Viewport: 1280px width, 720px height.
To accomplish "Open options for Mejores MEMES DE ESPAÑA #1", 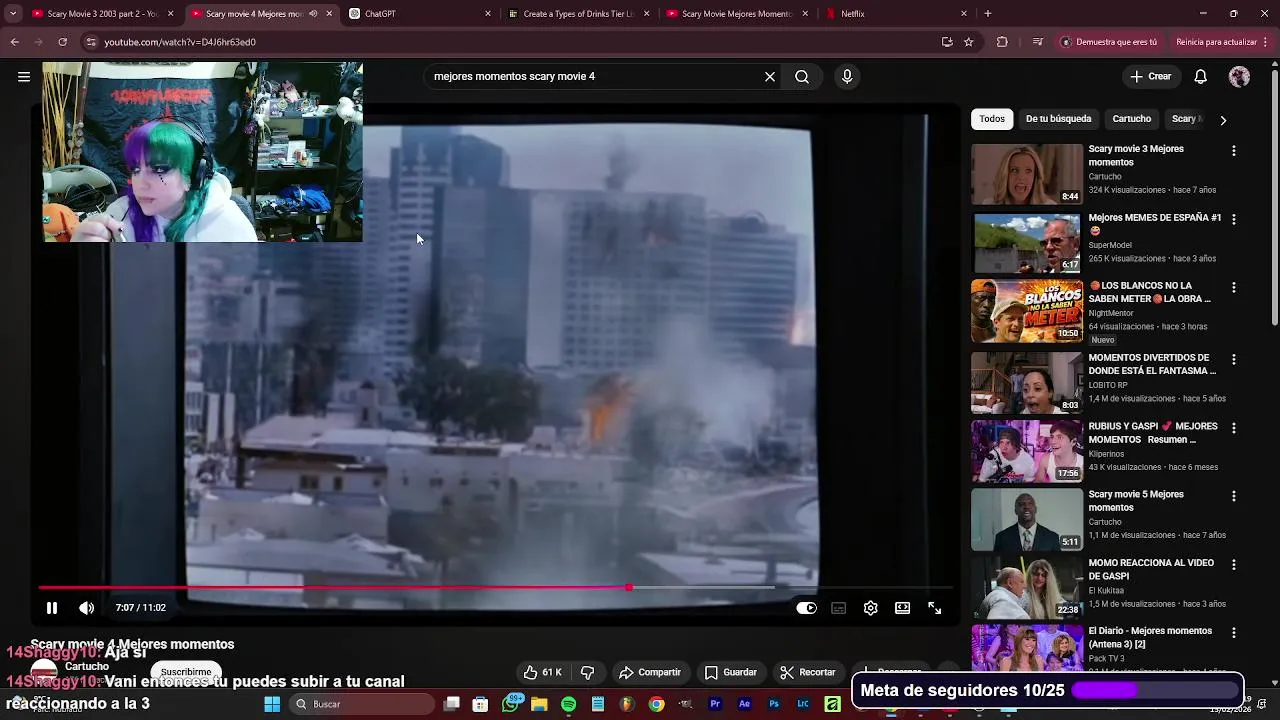I will click(1233, 219).
